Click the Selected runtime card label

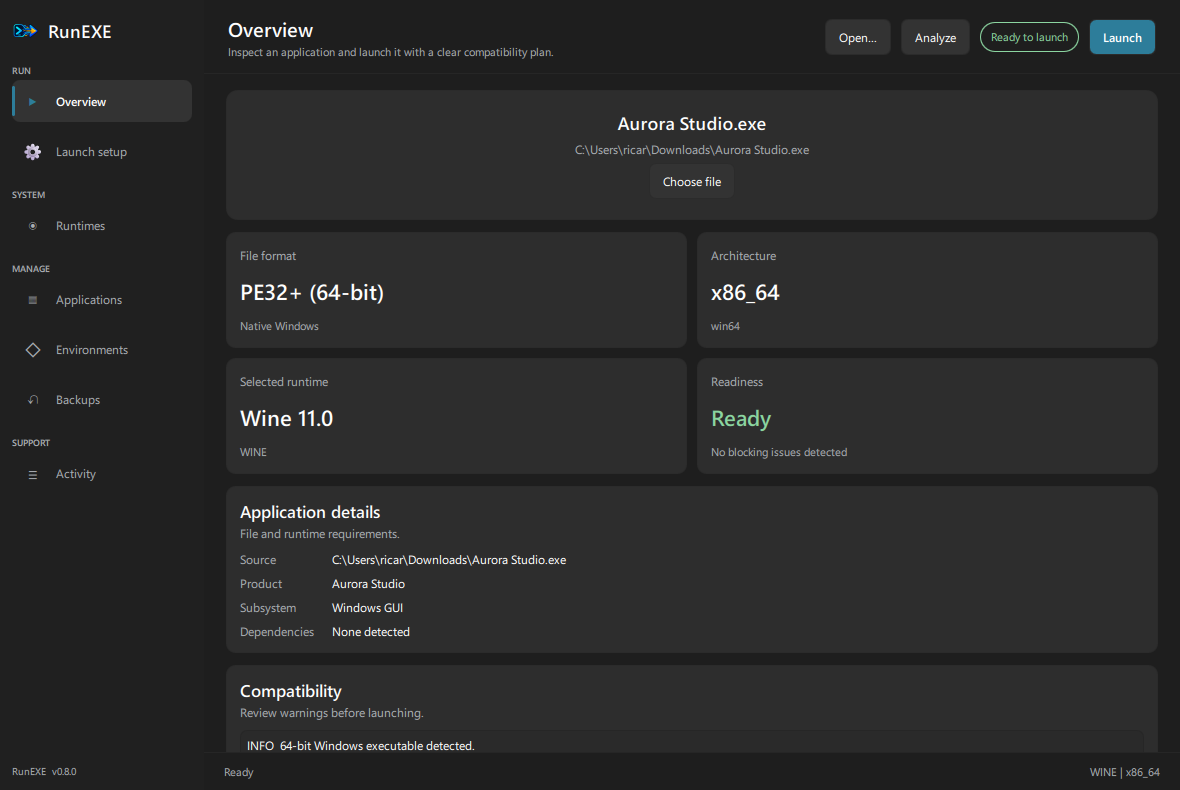click(284, 382)
